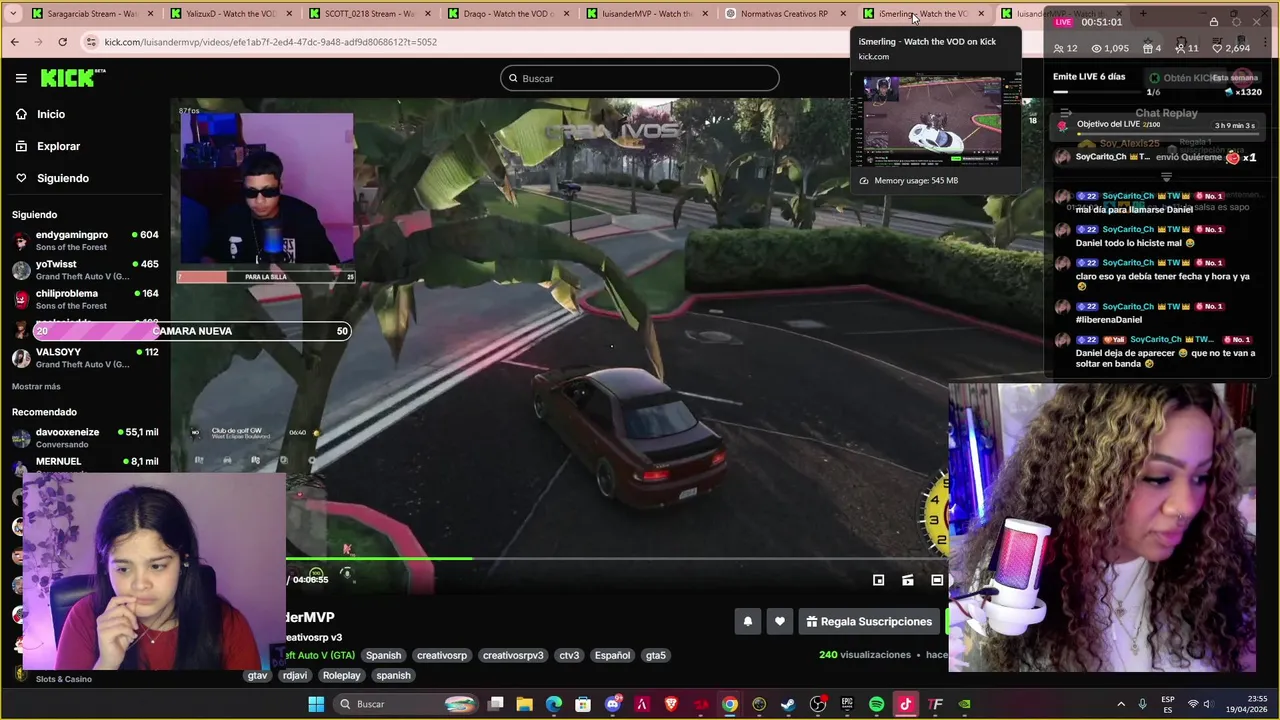
Task: Open Steam from the taskbar
Action: (788, 704)
